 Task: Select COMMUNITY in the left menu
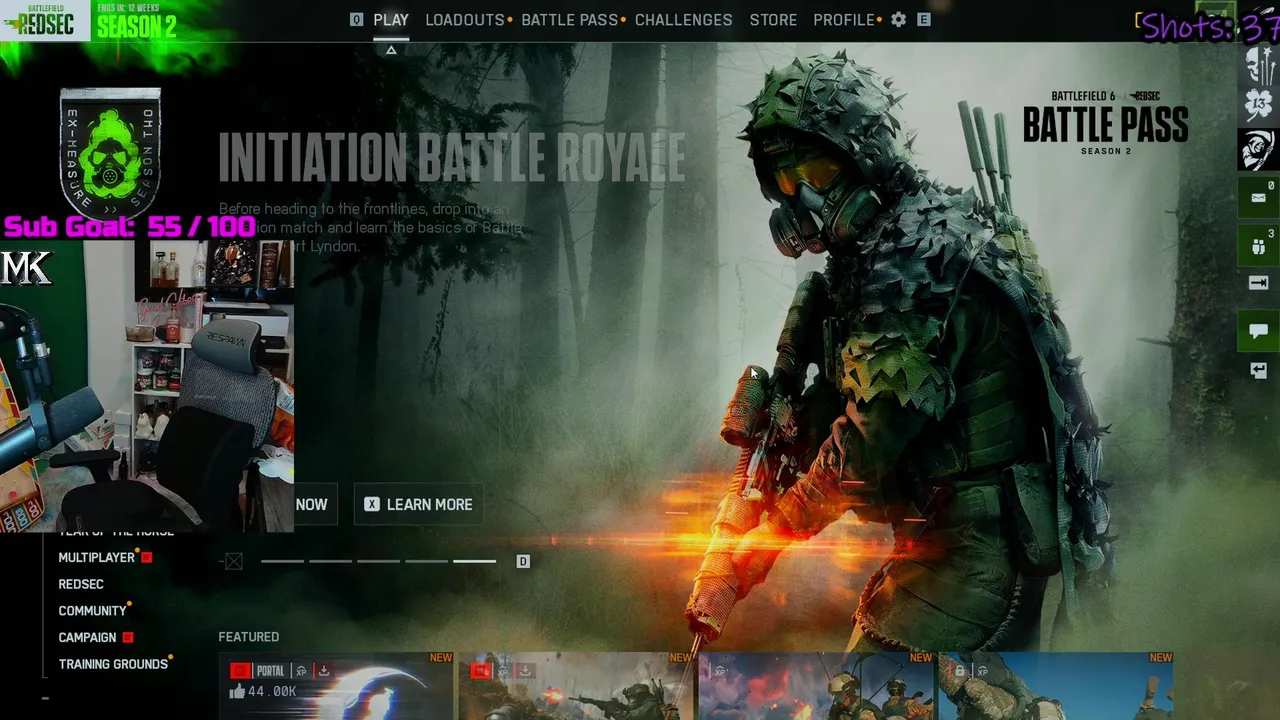click(92, 611)
